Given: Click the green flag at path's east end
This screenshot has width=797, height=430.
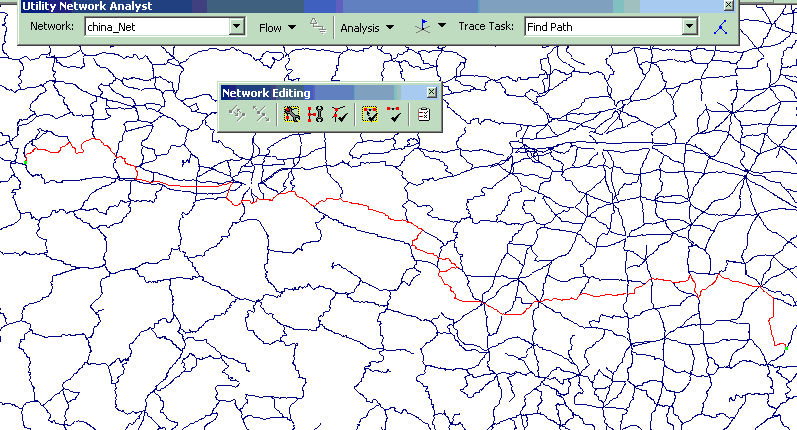Looking at the screenshot, I should coord(786,348).
